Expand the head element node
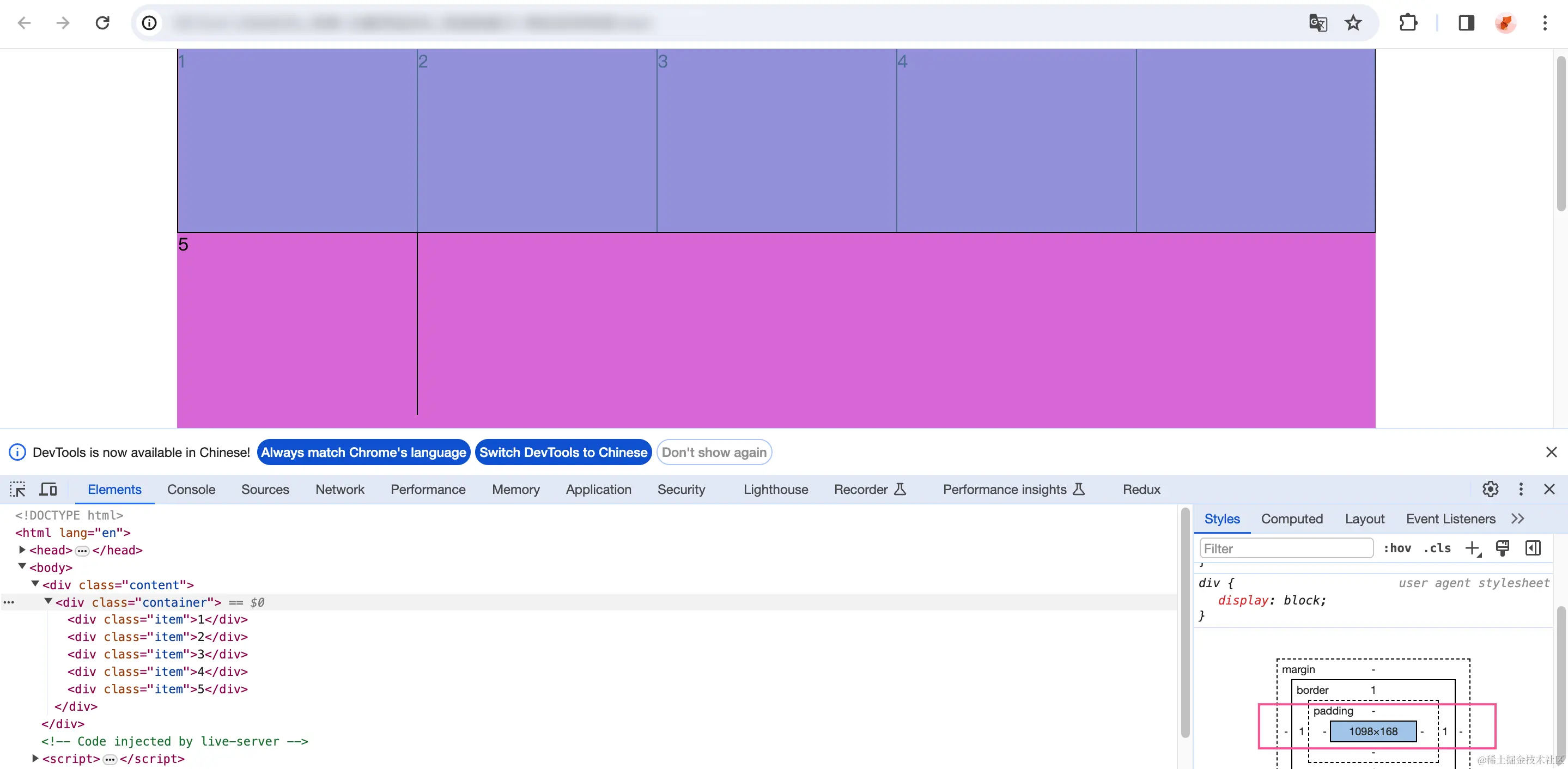 (22, 550)
